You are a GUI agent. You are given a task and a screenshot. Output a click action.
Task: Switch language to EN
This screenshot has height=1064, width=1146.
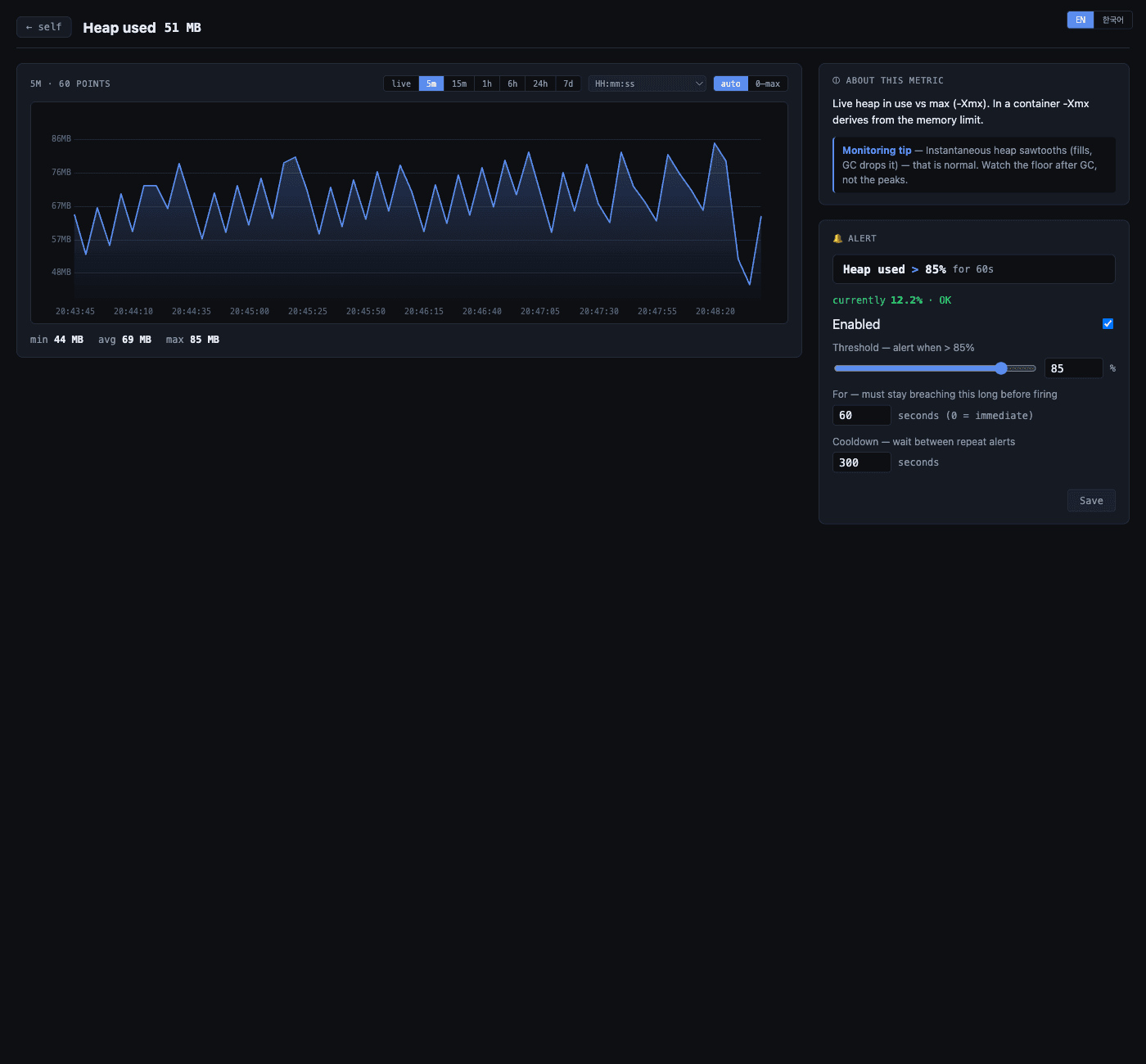pyautogui.click(x=1081, y=20)
